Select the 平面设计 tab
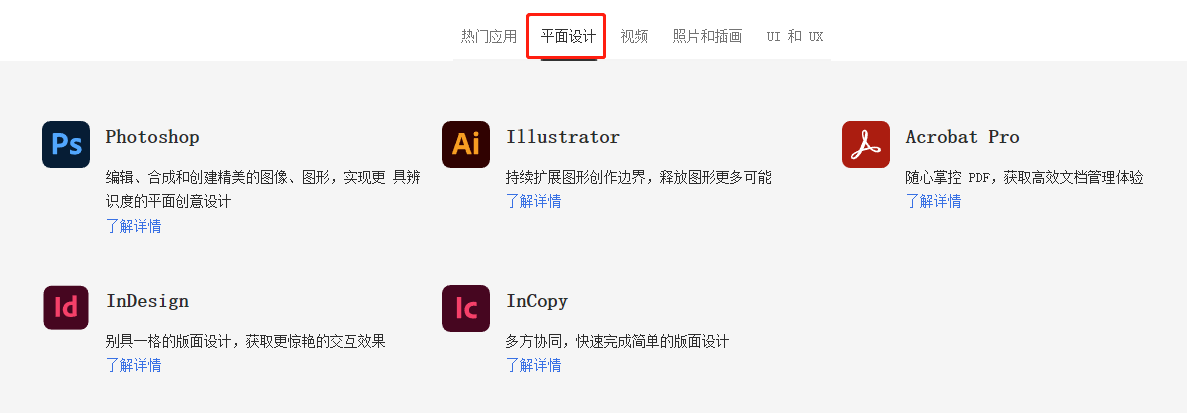 [x=568, y=37]
